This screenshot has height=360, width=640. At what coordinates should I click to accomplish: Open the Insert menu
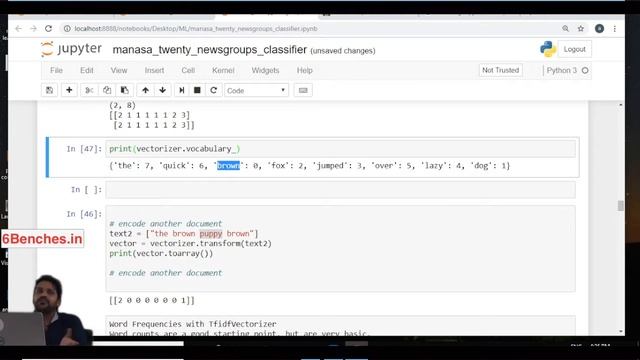pos(154,70)
